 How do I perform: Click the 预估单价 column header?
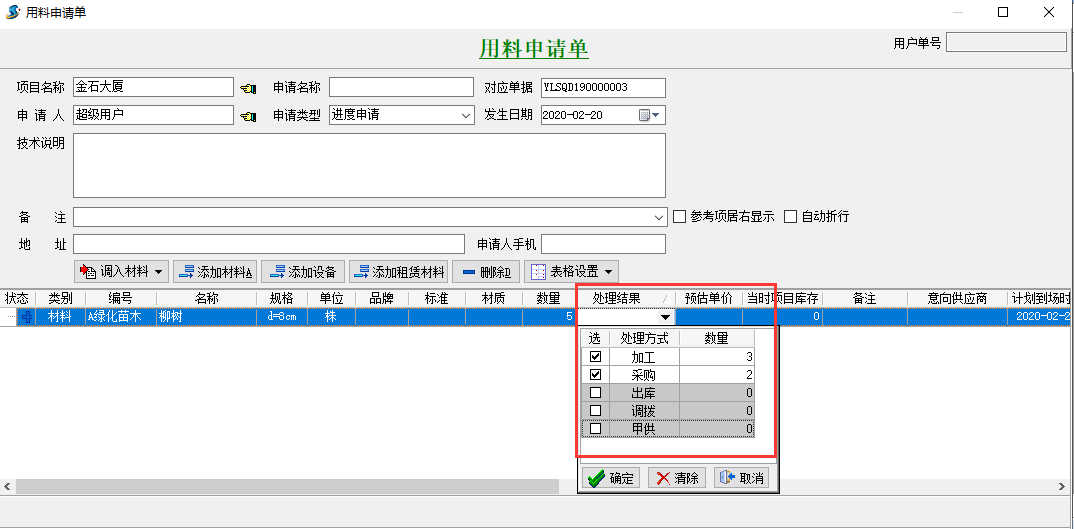(709, 299)
